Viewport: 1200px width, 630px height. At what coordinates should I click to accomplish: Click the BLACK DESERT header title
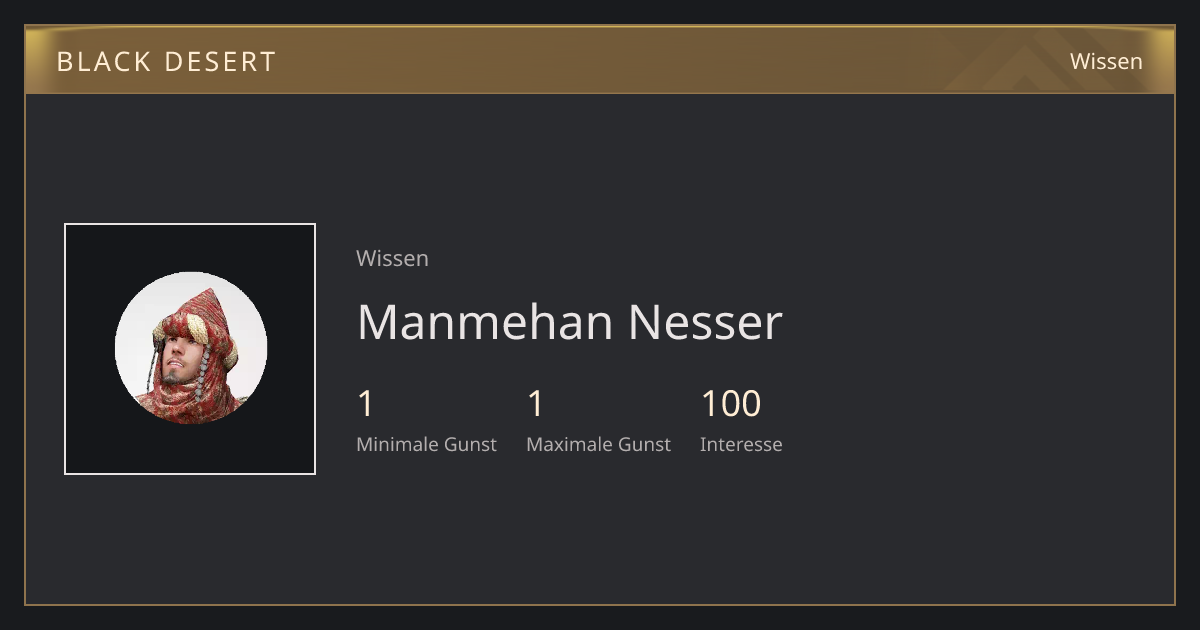pos(166,61)
